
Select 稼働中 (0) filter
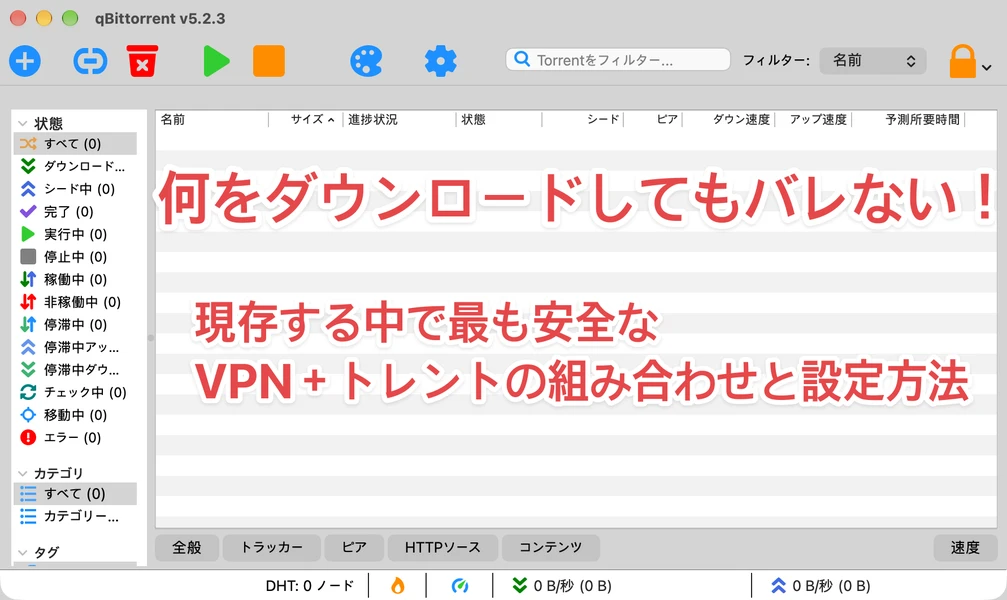[75, 279]
